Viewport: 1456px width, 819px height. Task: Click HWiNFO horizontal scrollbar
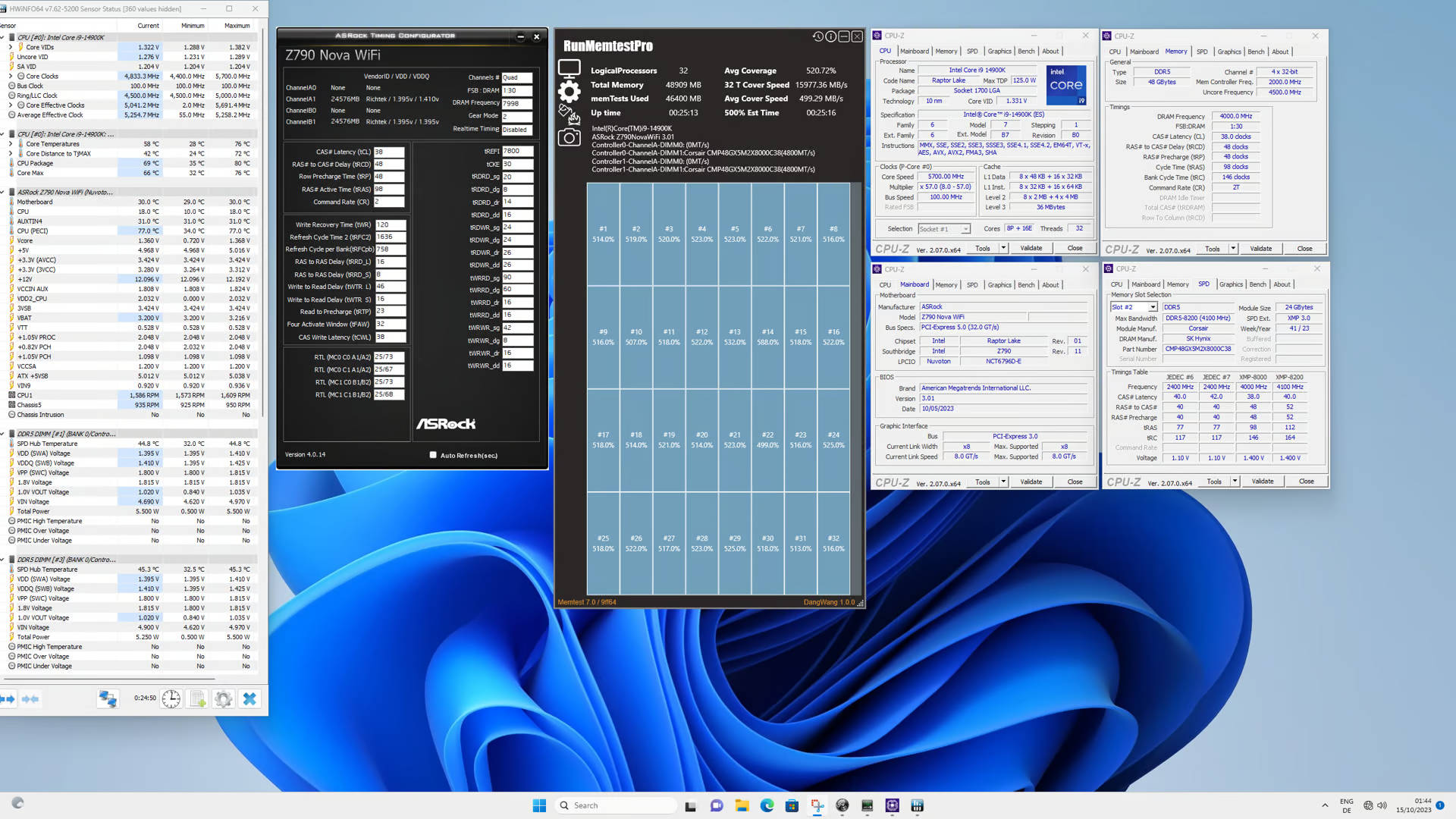[x=108, y=678]
